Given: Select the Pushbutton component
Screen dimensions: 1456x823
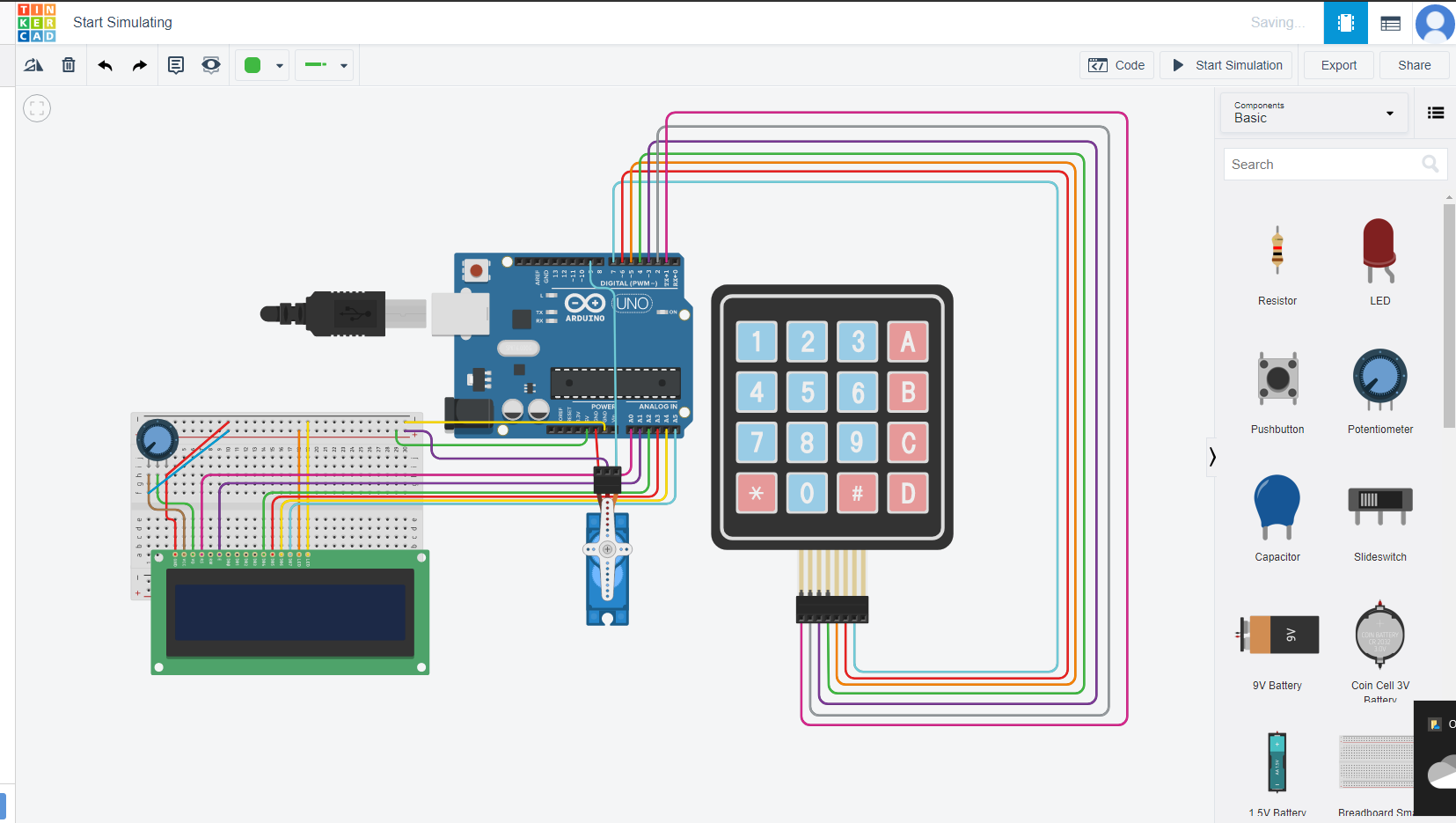Looking at the screenshot, I should pos(1277,391).
